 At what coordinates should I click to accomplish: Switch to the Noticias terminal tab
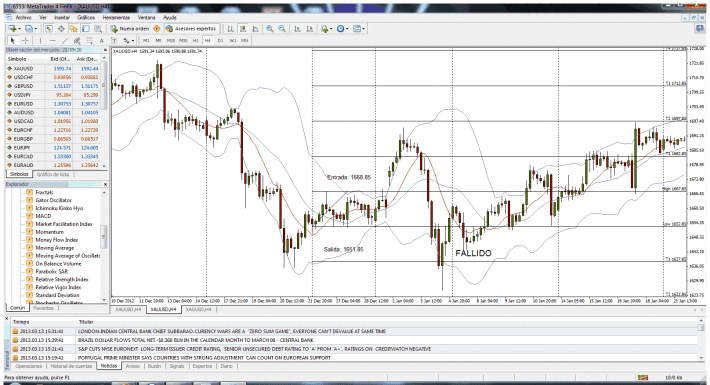109,366
